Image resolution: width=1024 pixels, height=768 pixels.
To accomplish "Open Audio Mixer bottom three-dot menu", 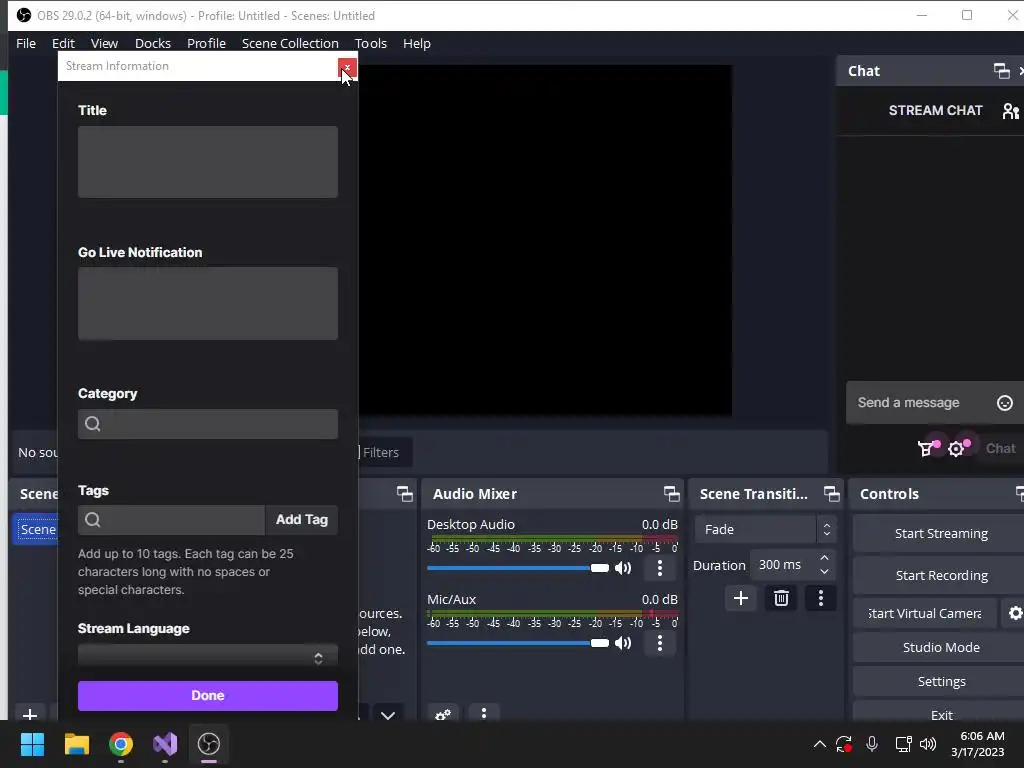I will point(483,713).
